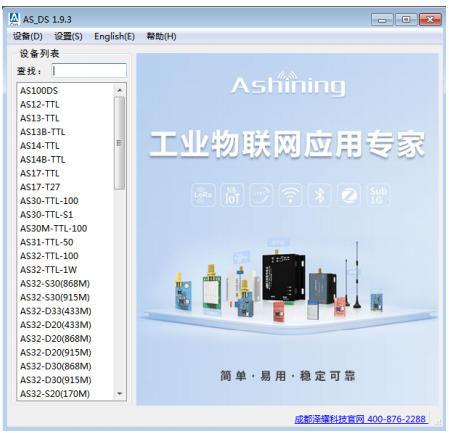Open the 帮助(H) help menu
This screenshot has width=449, height=433.
click(161, 36)
